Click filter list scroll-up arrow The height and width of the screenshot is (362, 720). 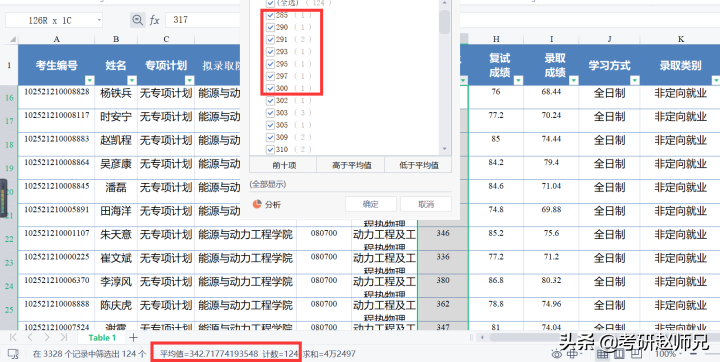(444, 3)
